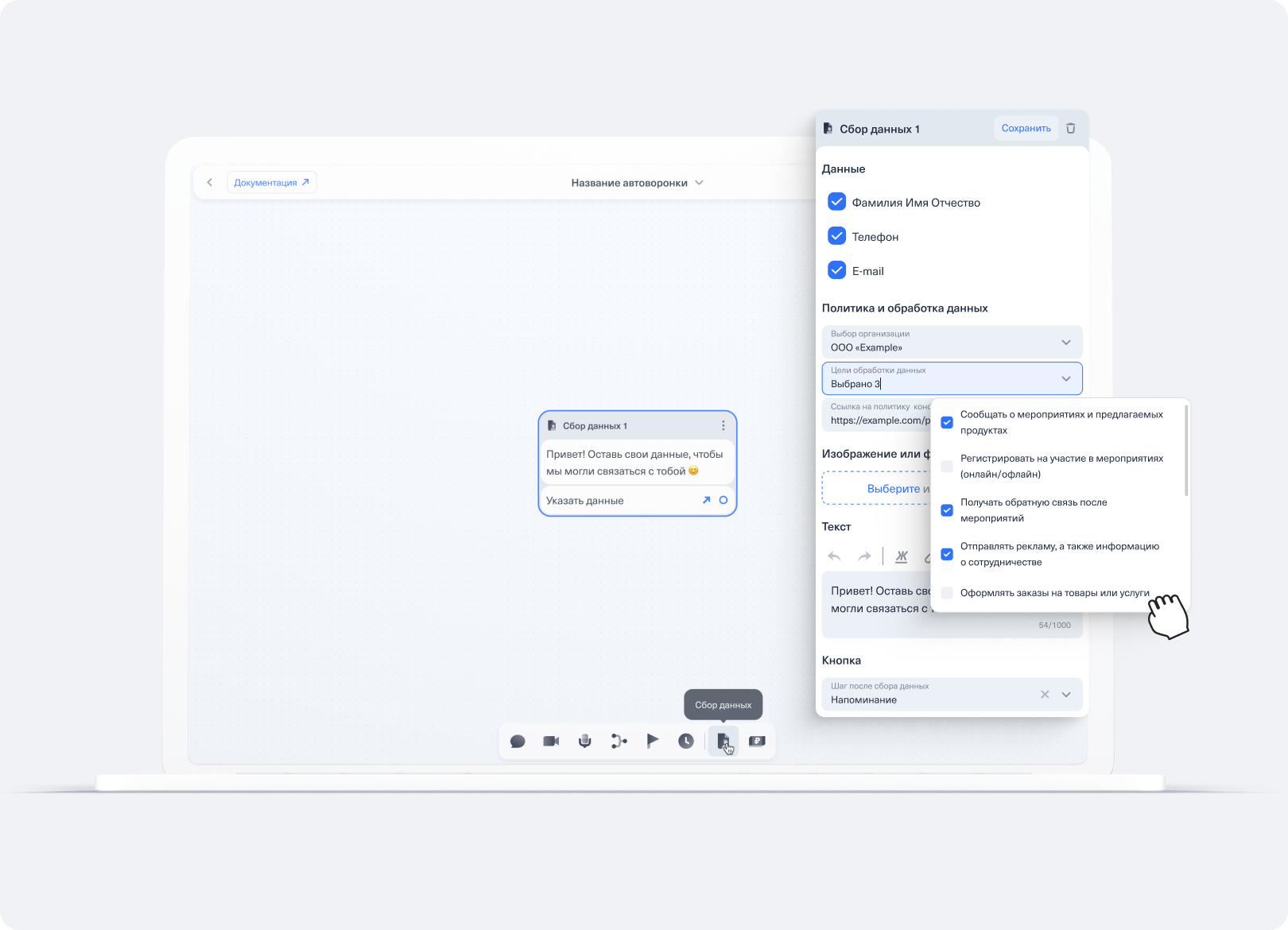Image resolution: width=1288 pixels, height=930 pixels.
Task: Select the flag icon in bottom toolbar
Action: (x=652, y=742)
